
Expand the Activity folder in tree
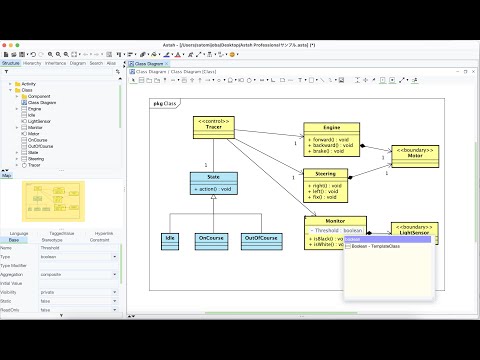coord(10,84)
